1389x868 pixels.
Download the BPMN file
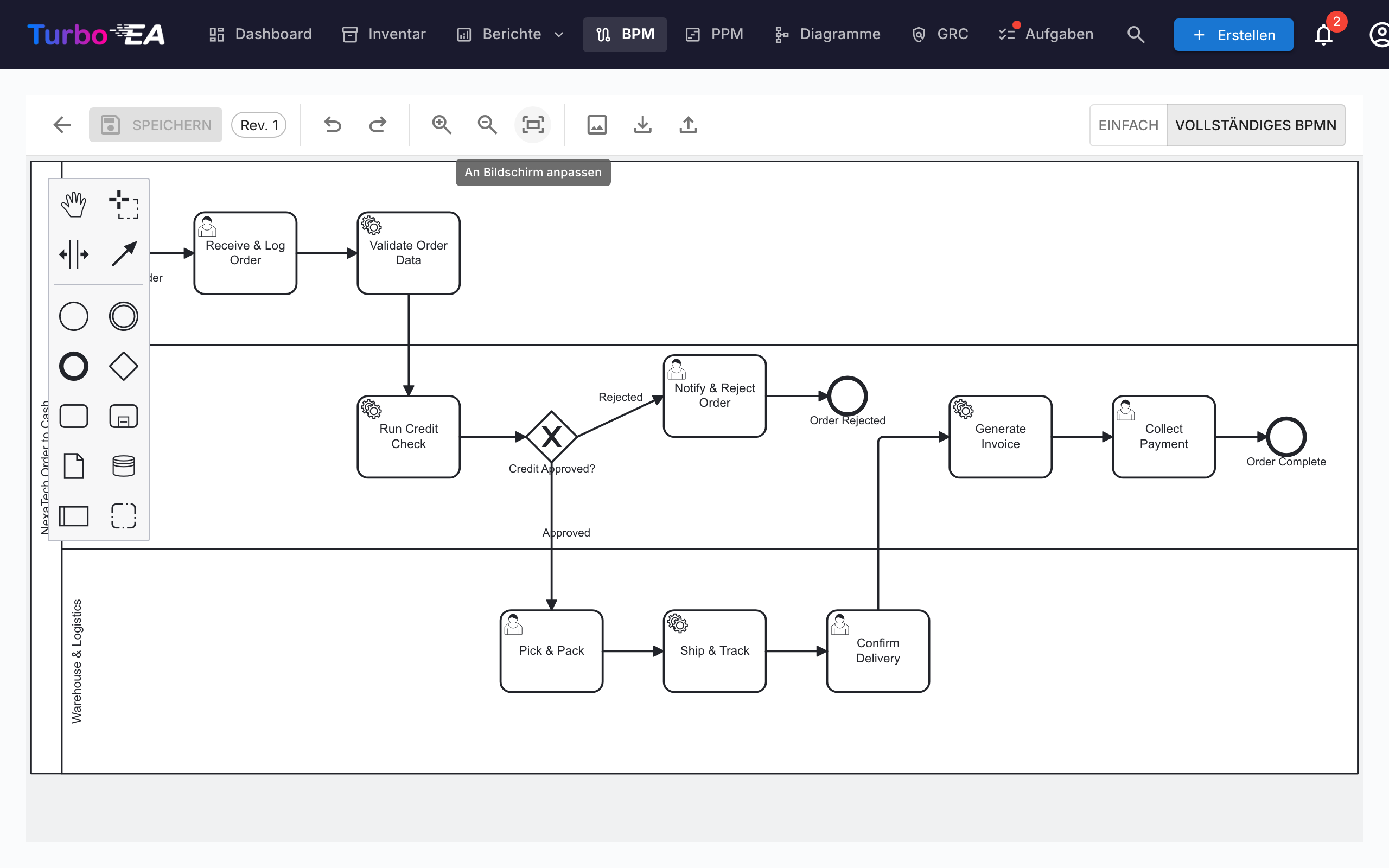click(643, 125)
